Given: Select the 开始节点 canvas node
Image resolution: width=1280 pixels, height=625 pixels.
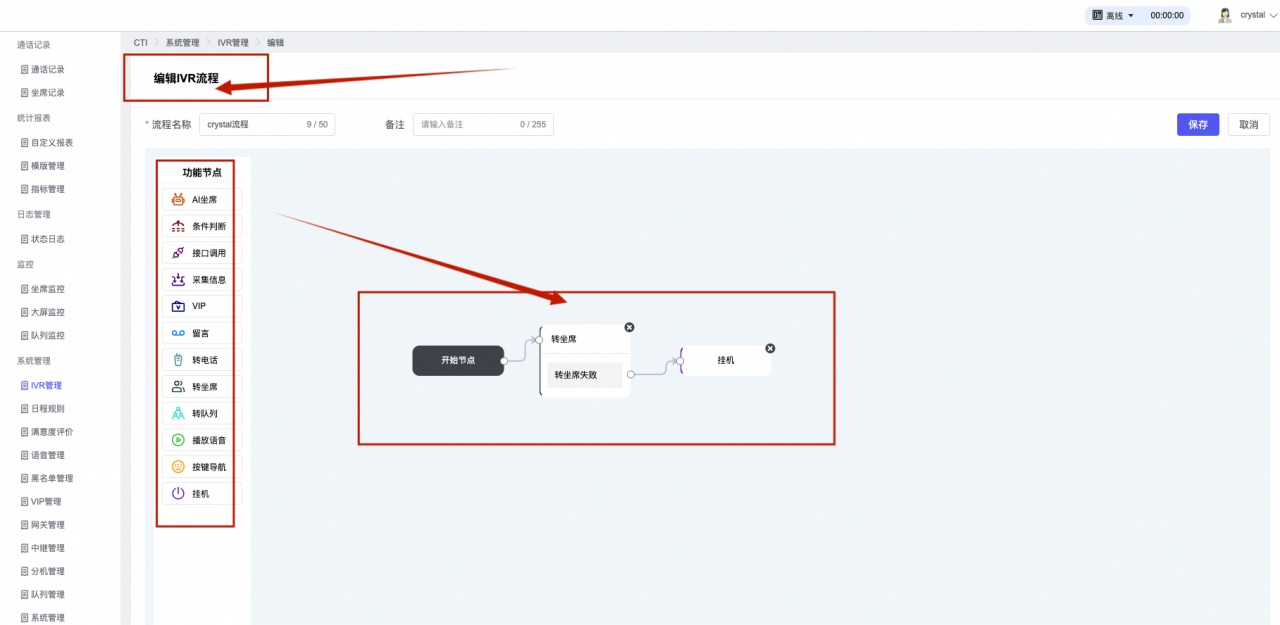Looking at the screenshot, I should pos(458,360).
